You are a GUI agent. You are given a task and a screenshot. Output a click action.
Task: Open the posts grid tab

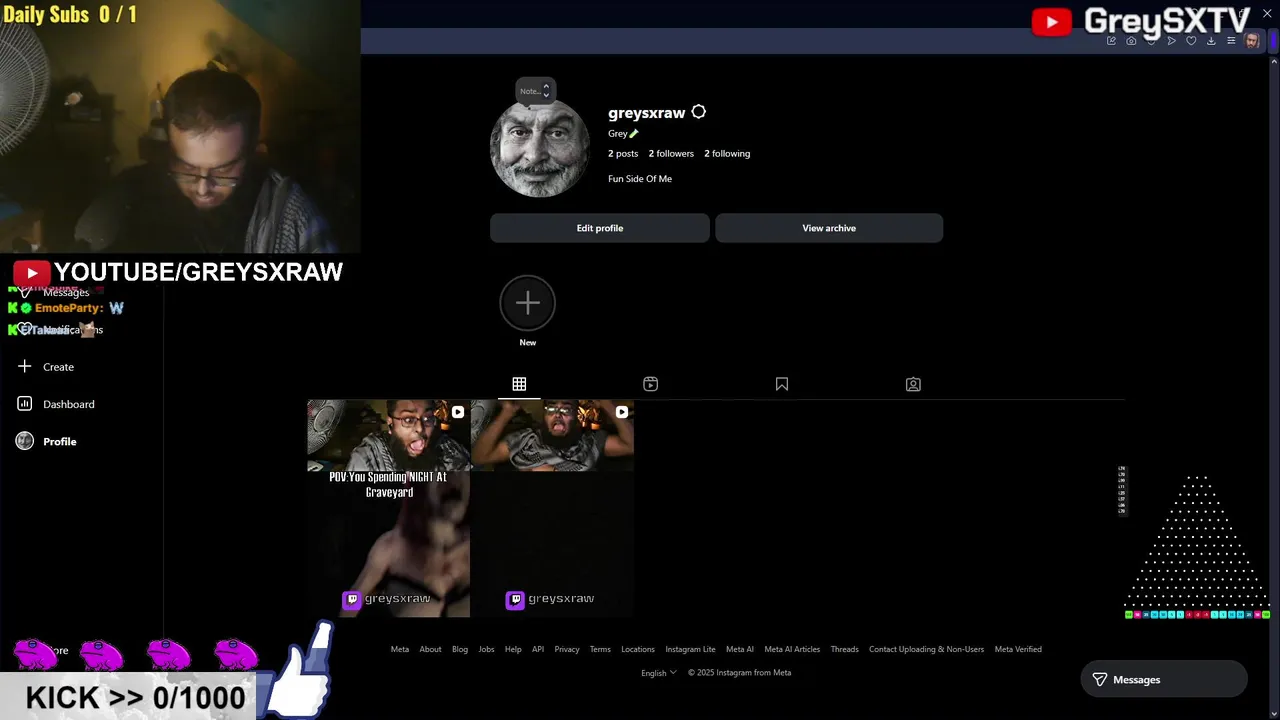pos(519,384)
